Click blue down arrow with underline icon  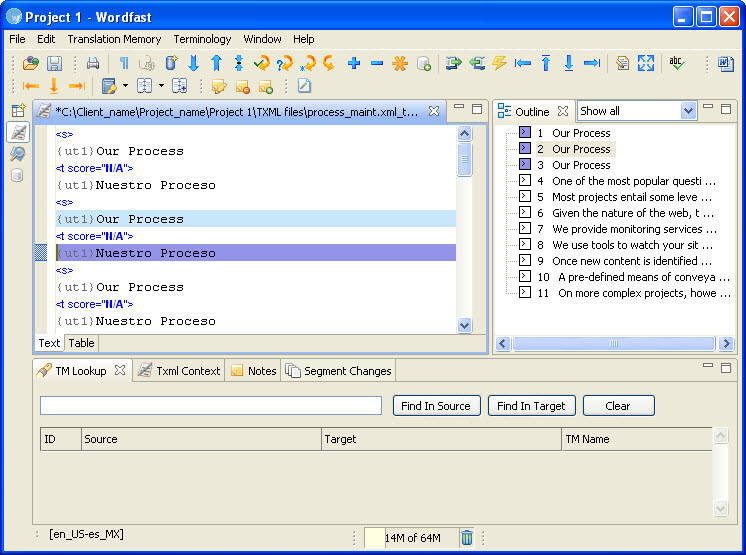569,63
